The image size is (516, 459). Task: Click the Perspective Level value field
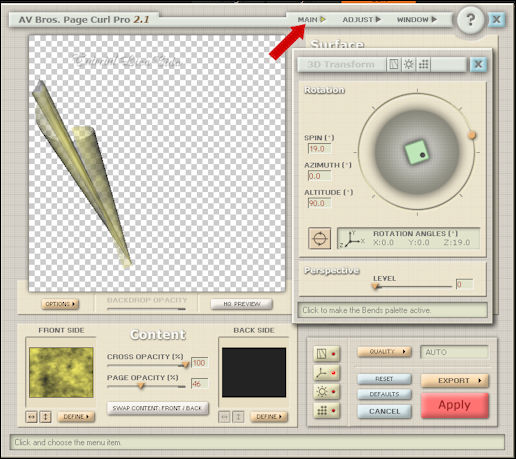(464, 284)
